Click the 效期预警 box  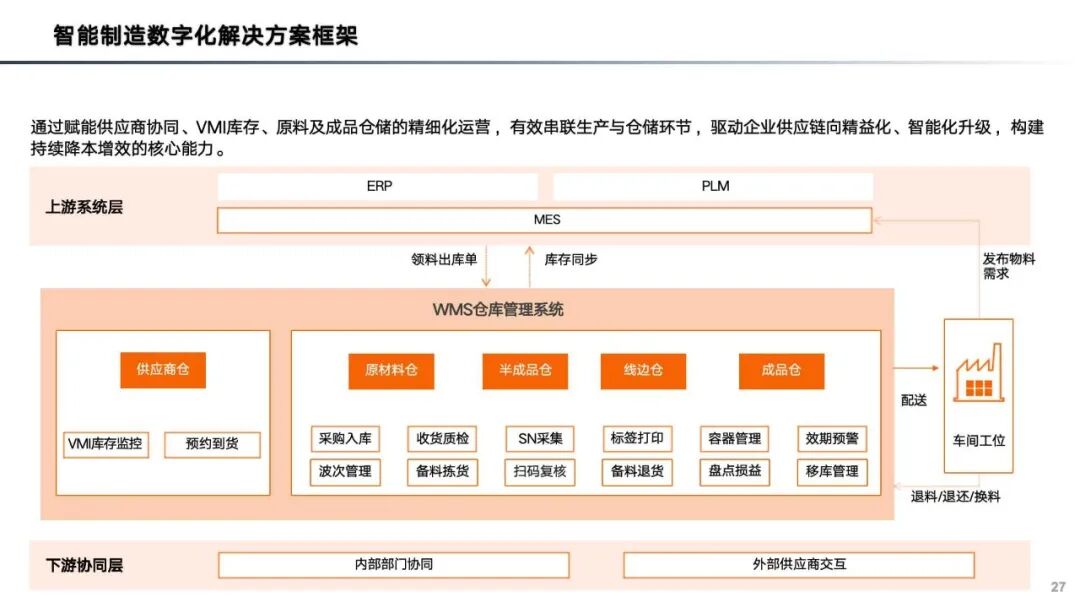click(832, 439)
